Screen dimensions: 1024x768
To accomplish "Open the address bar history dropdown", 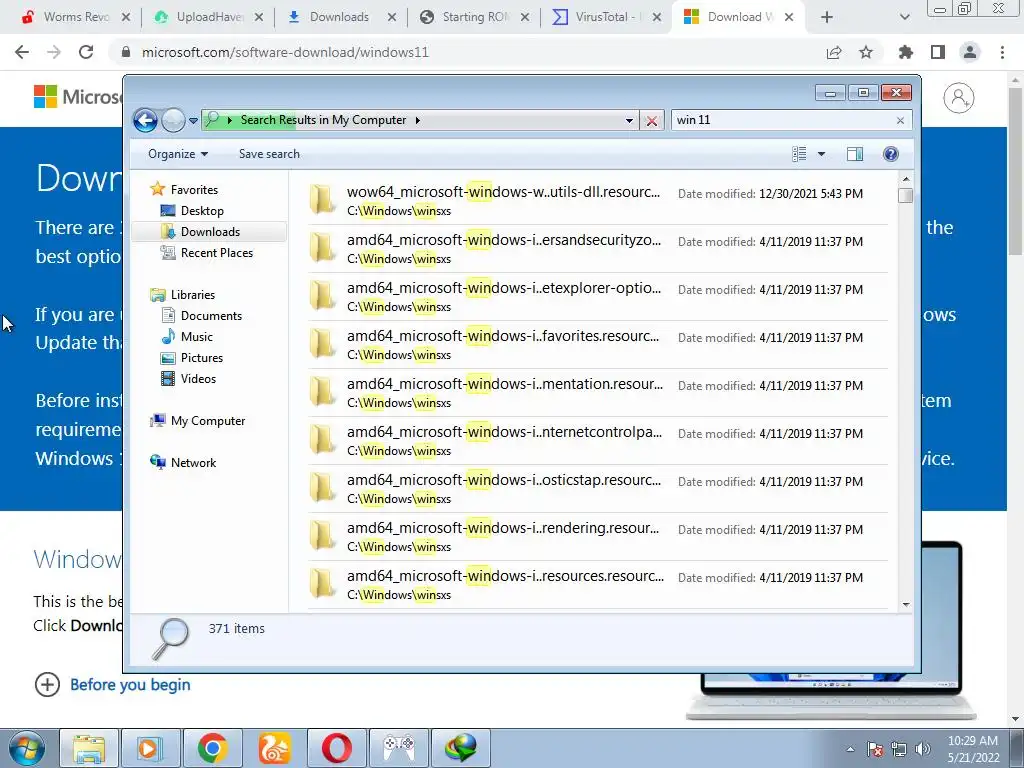I will coord(629,120).
